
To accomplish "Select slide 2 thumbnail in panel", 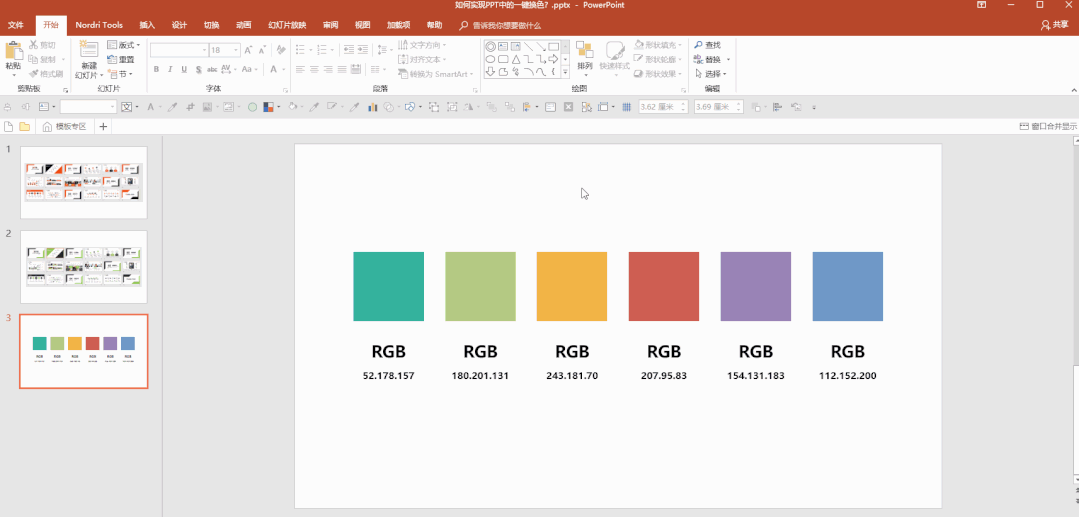I will click(x=84, y=267).
